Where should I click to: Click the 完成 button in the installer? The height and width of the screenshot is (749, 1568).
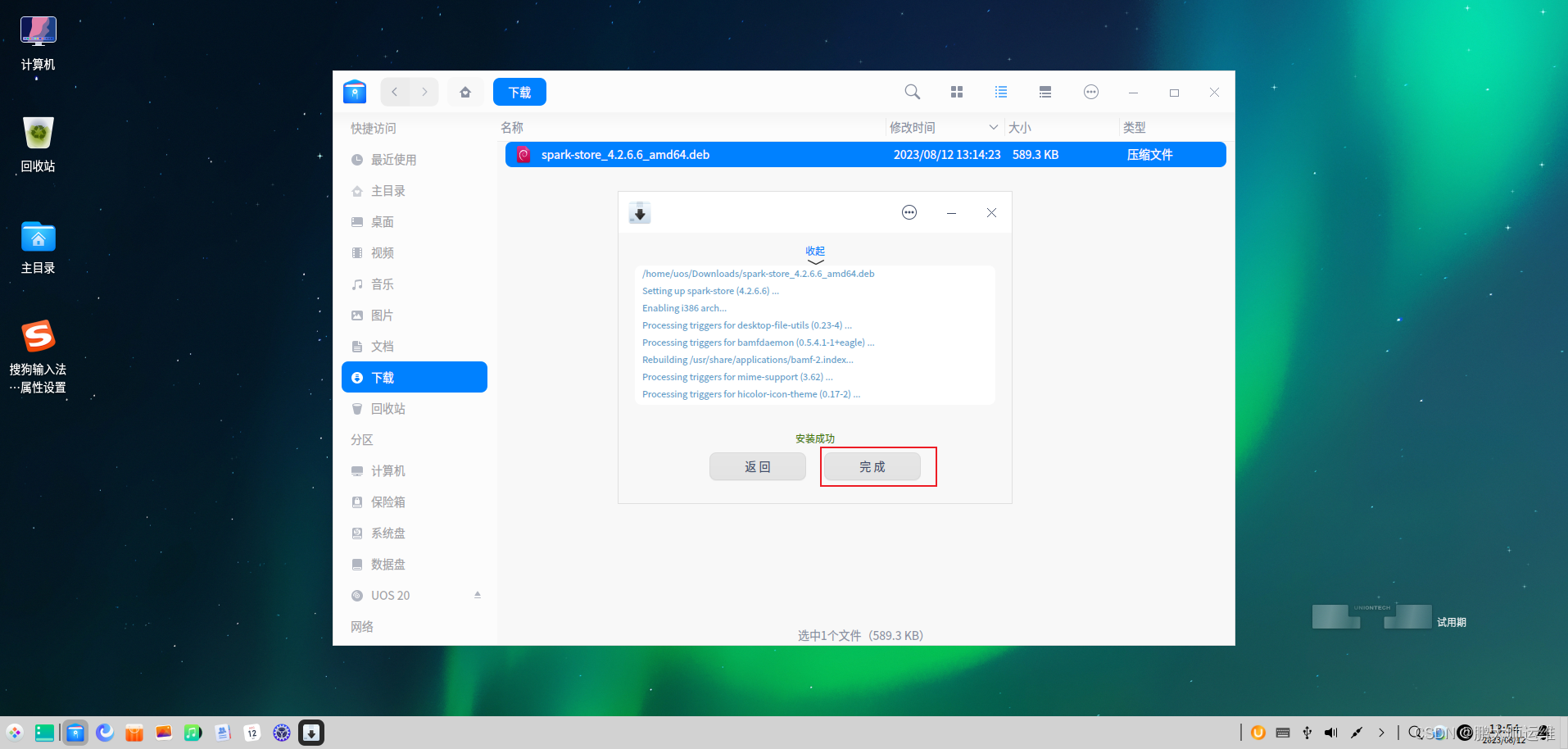872,466
